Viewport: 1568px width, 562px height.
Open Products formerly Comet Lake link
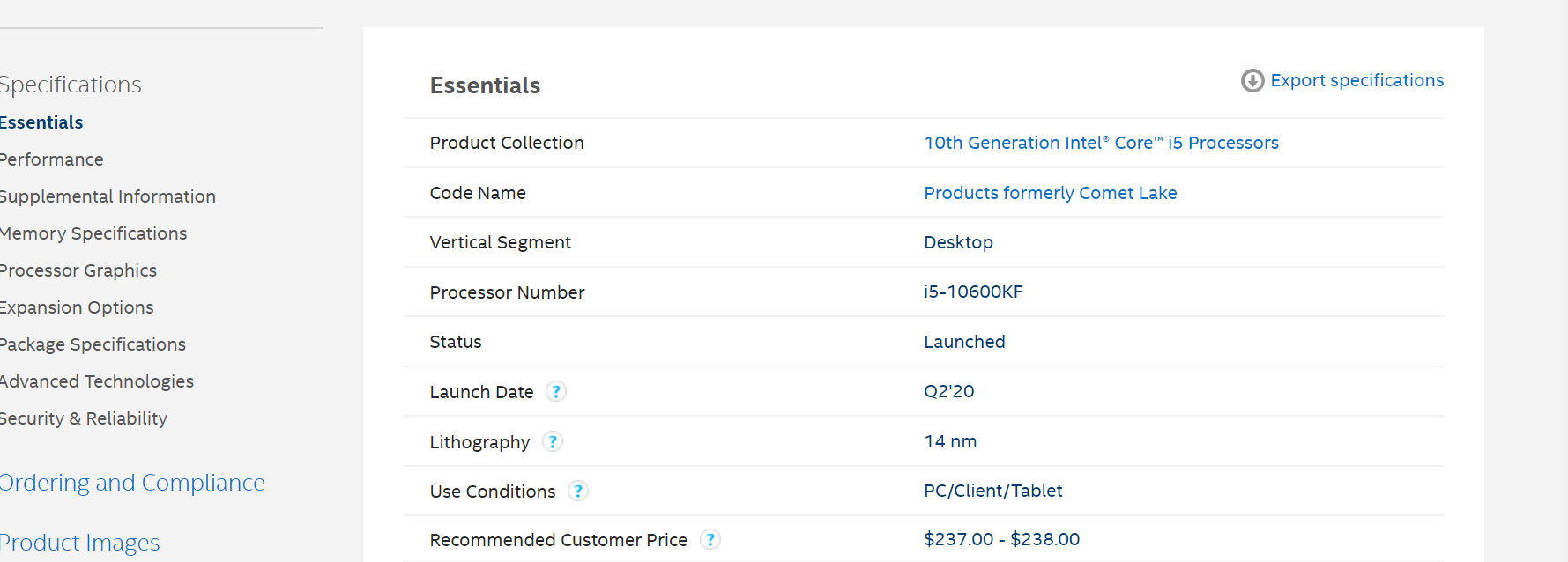(1050, 193)
